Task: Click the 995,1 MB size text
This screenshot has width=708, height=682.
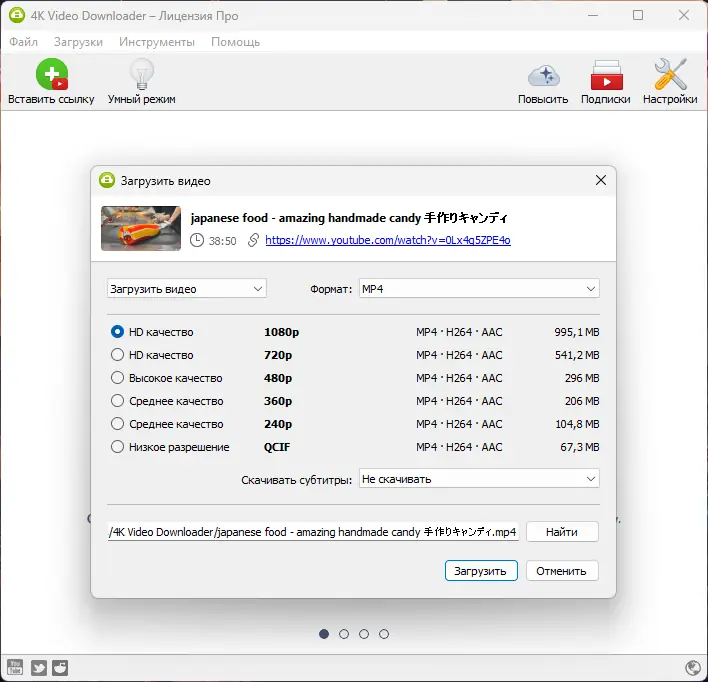Action: click(x=577, y=332)
